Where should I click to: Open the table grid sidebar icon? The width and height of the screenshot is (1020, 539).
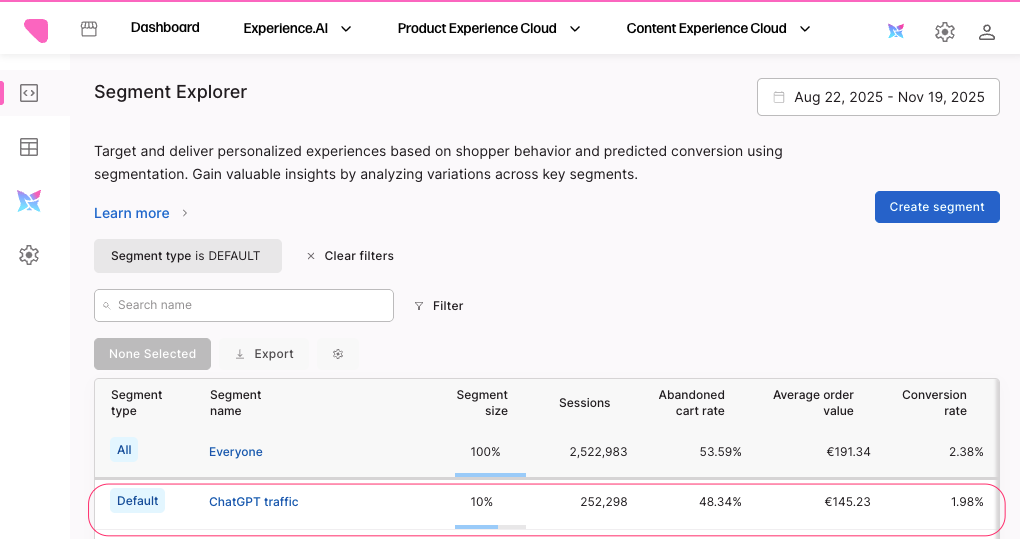click(29, 147)
